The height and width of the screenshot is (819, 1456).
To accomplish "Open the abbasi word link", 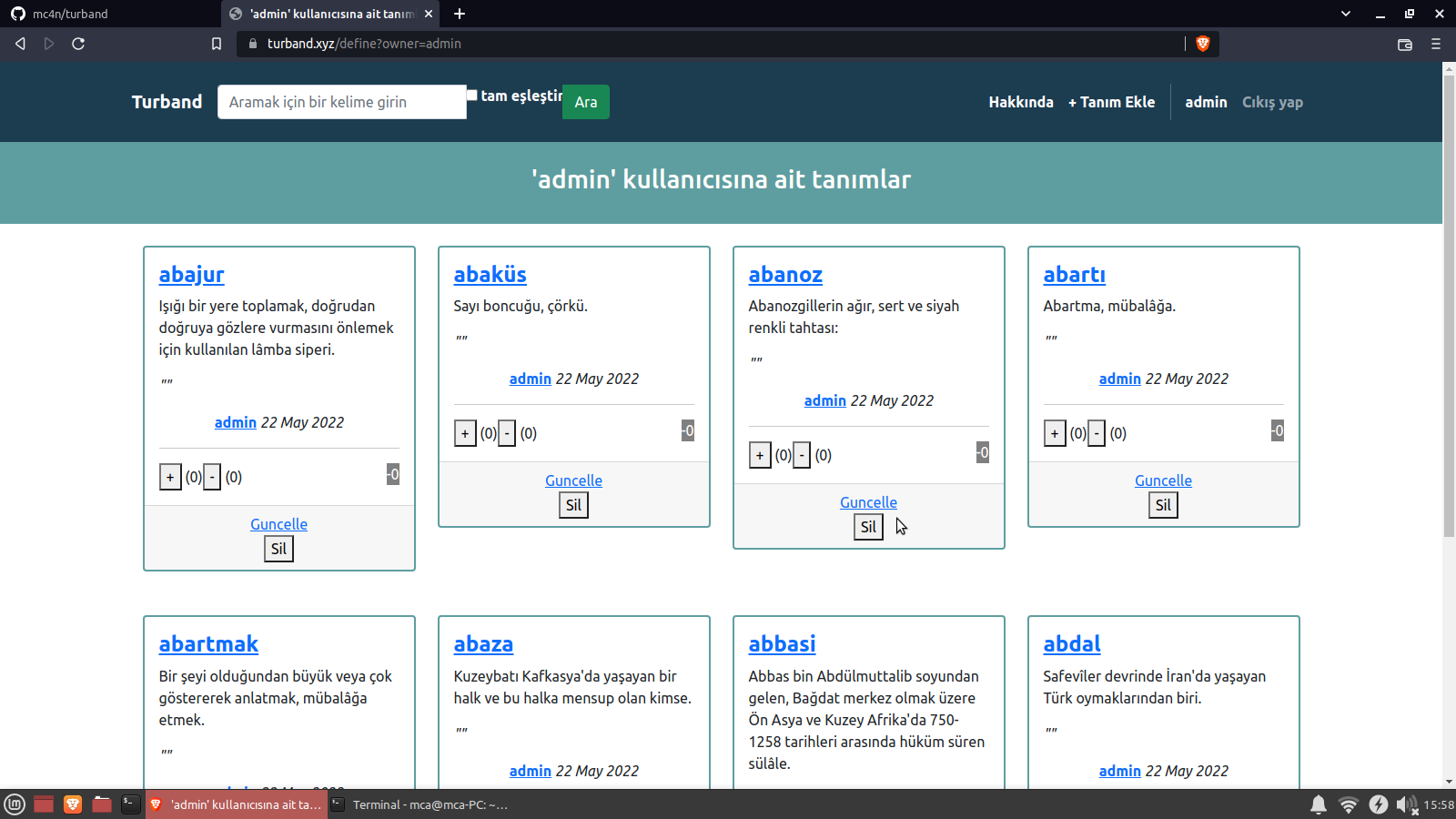I will [782, 644].
